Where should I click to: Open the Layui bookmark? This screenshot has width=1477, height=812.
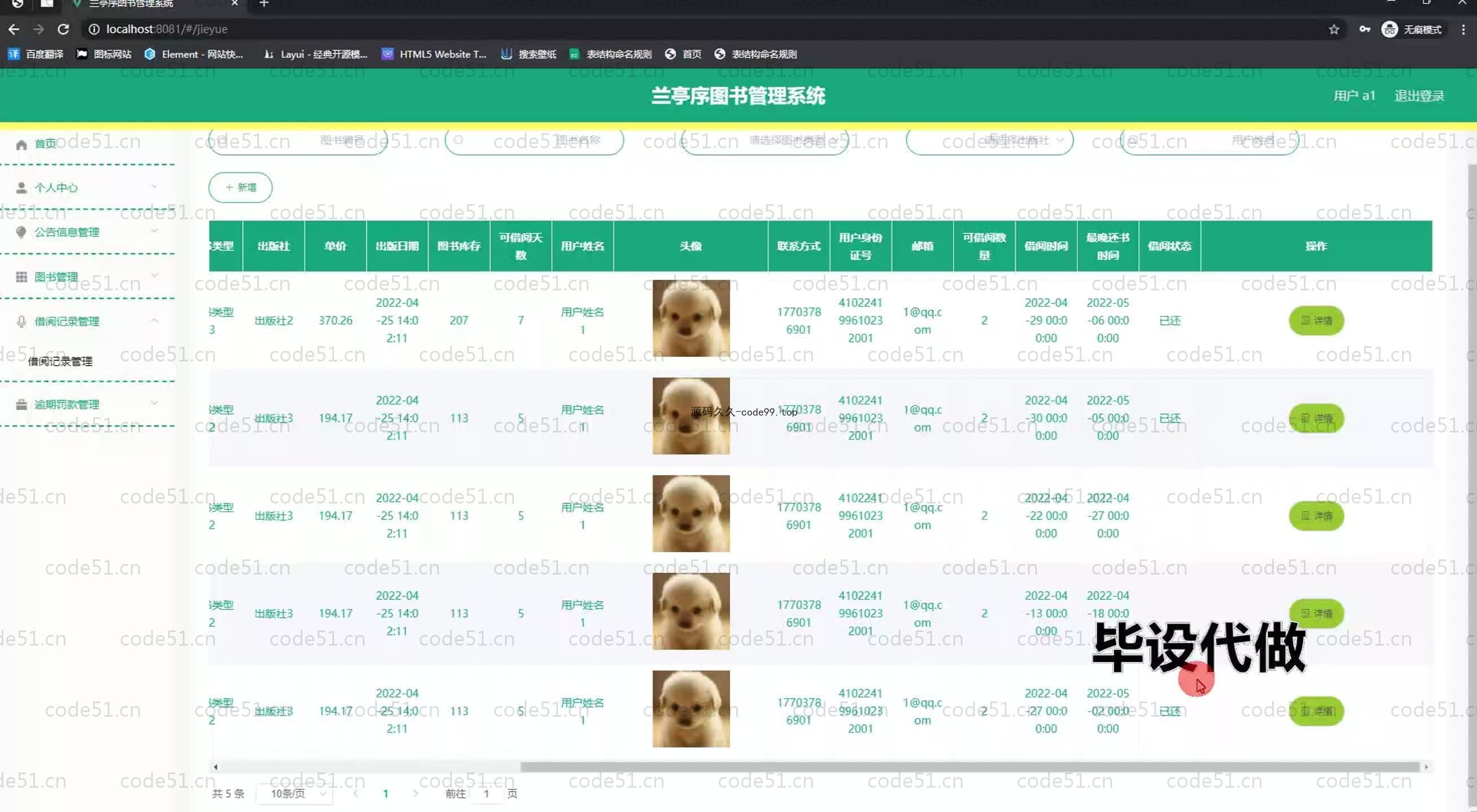[x=315, y=54]
